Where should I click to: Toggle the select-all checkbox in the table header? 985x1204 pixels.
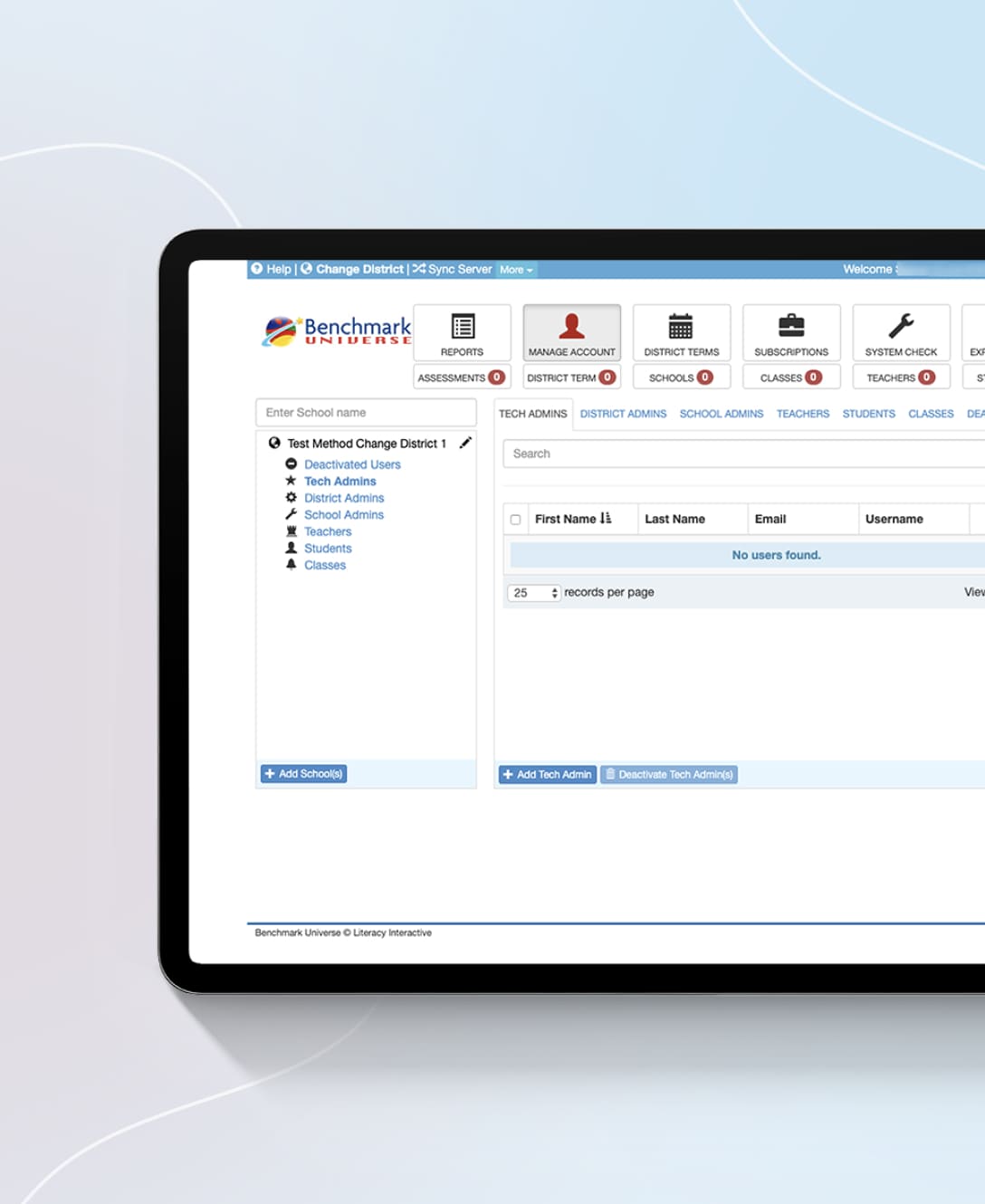pos(515,519)
